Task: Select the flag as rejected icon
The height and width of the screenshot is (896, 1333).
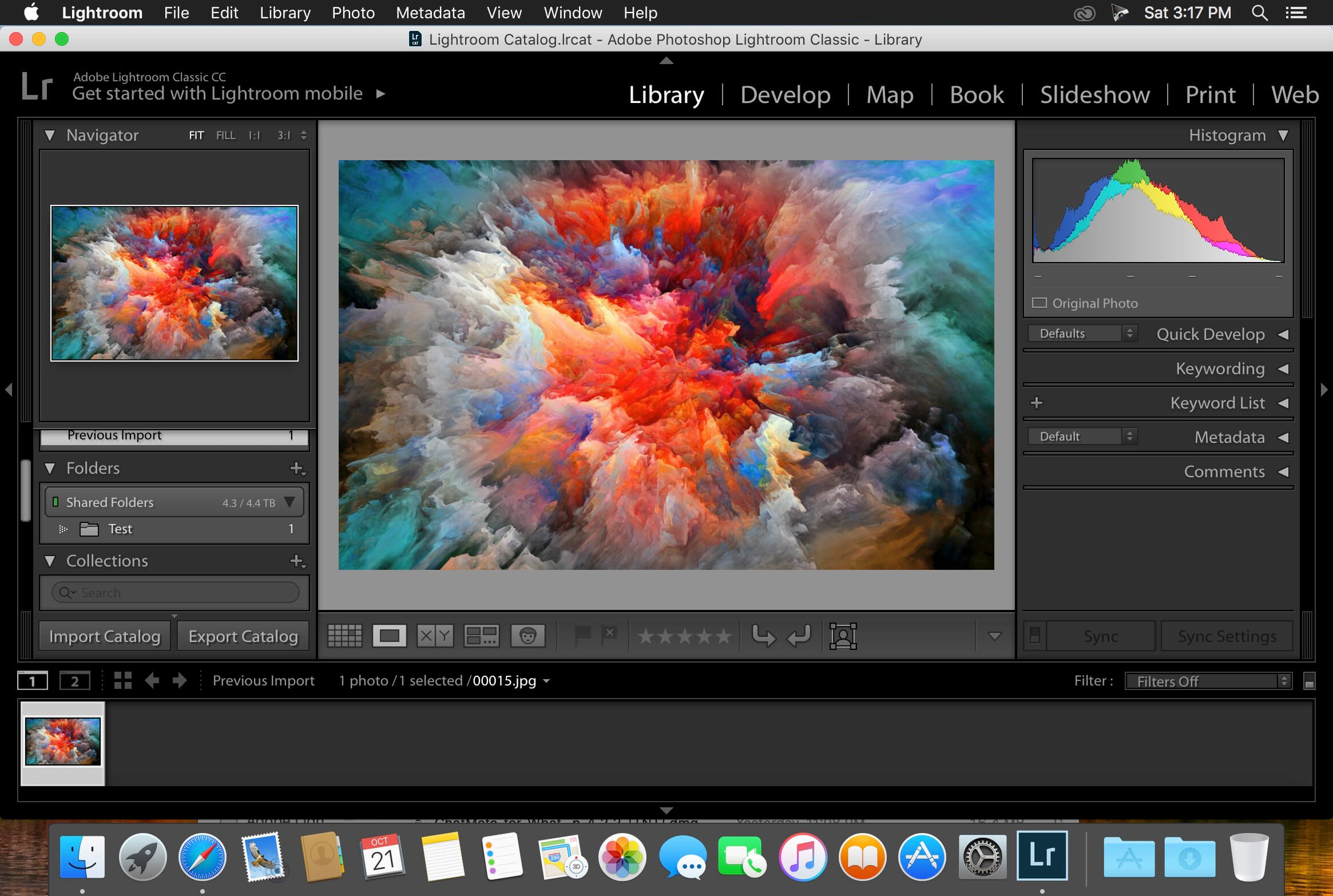Action: [x=610, y=635]
